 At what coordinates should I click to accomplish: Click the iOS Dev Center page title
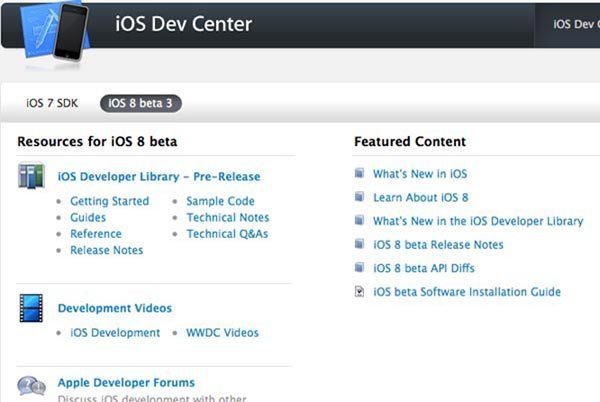pos(184,24)
